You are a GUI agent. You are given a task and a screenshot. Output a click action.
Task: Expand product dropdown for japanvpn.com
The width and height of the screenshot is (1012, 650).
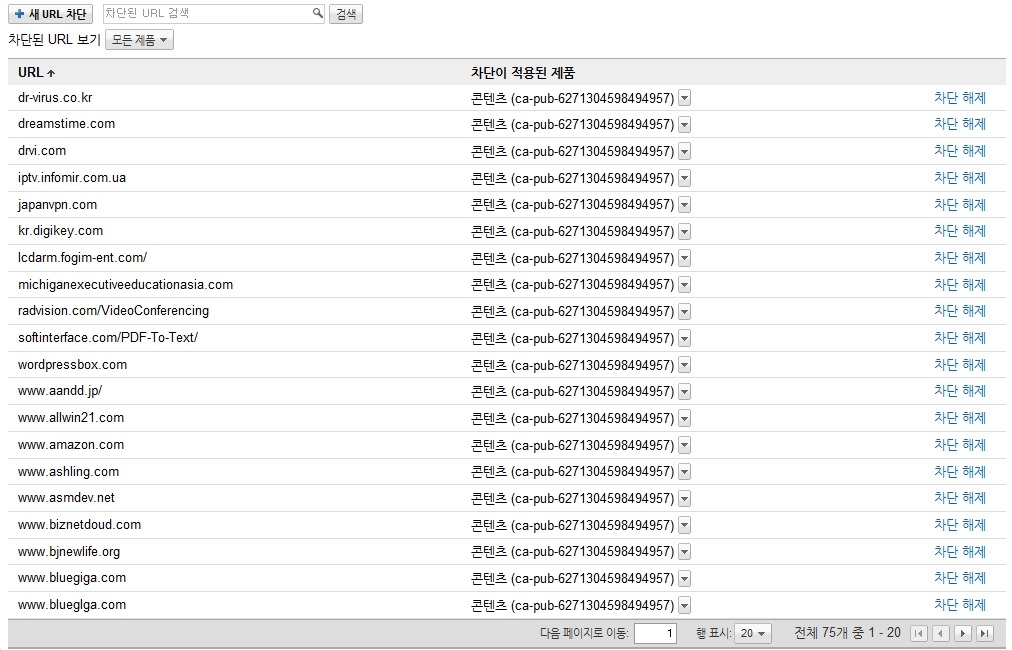pyautogui.click(x=685, y=205)
